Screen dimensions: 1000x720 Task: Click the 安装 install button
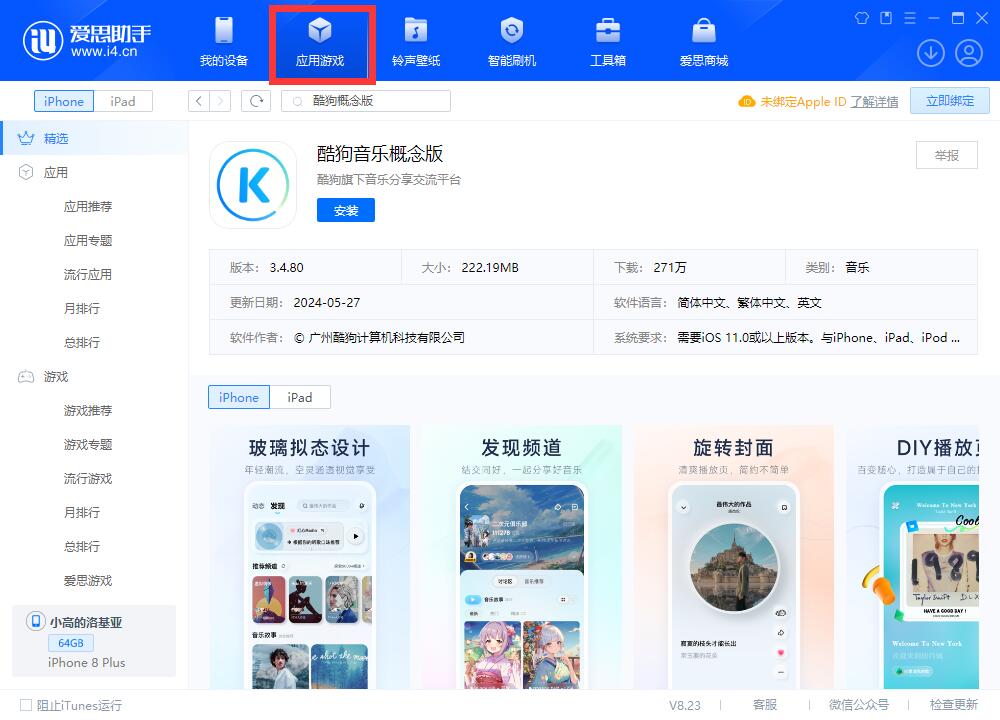point(346,210)
